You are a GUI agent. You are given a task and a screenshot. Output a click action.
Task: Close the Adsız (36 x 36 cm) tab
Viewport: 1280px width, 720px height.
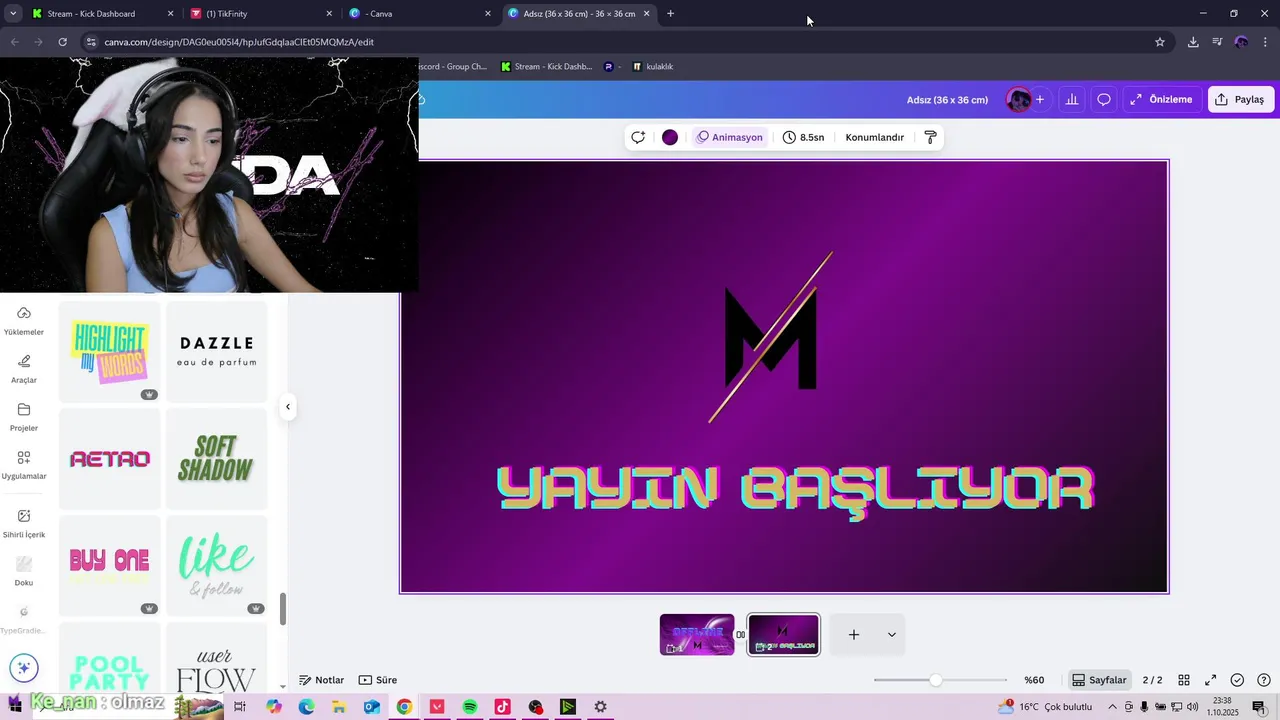point(646,14)
